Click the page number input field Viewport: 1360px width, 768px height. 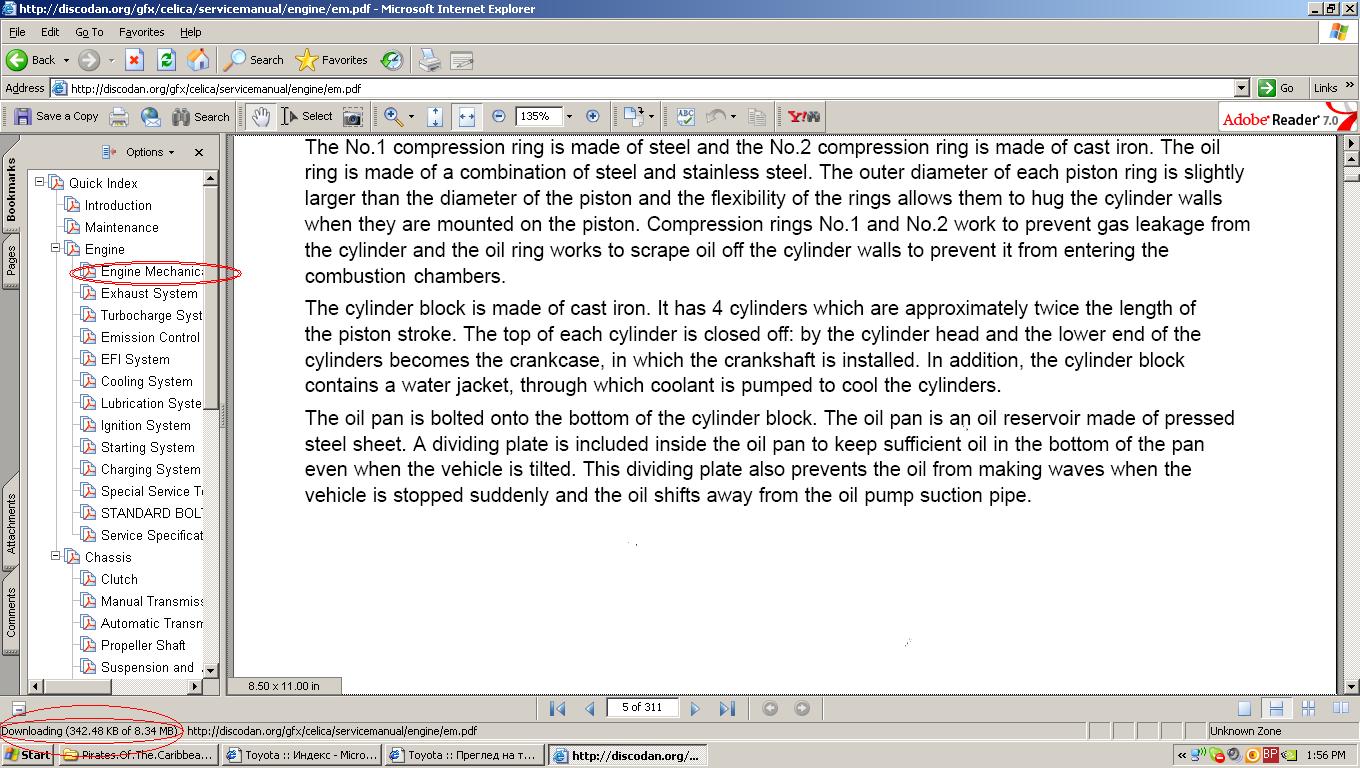point(641,707)
